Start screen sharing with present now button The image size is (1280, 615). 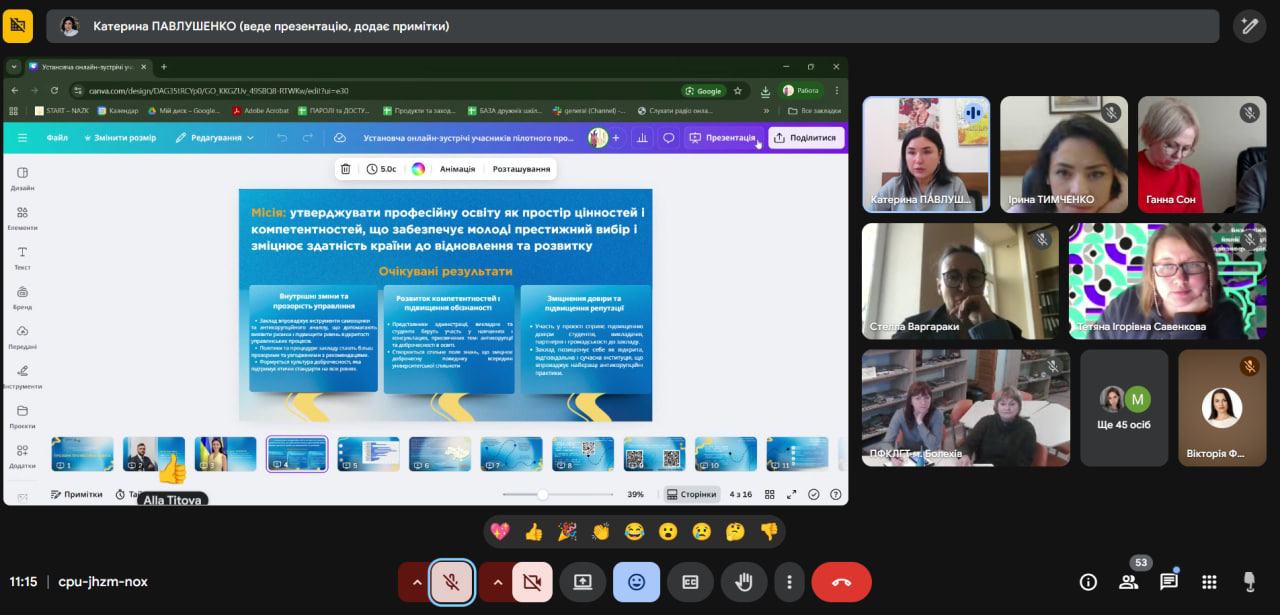(x=583, y=582)
